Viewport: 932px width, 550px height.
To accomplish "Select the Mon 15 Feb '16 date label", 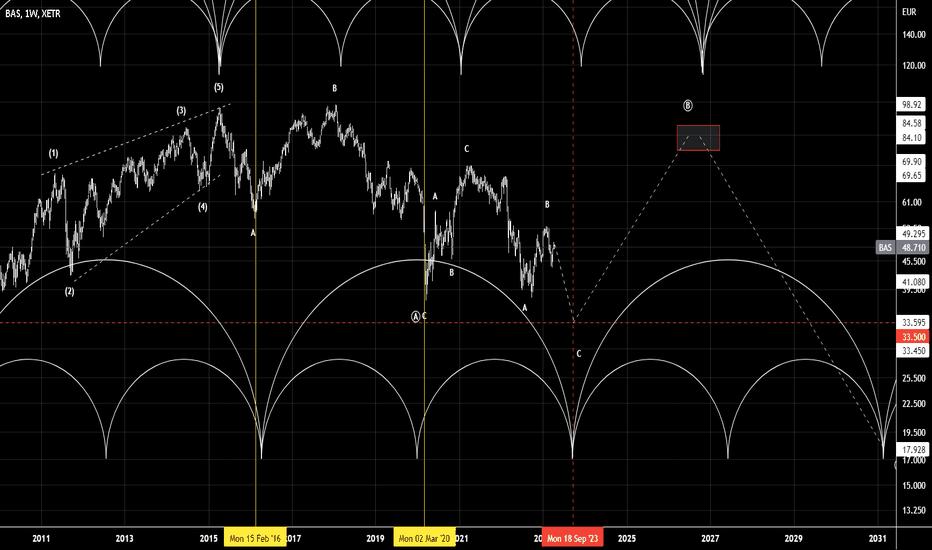I will tap(255, 539).
